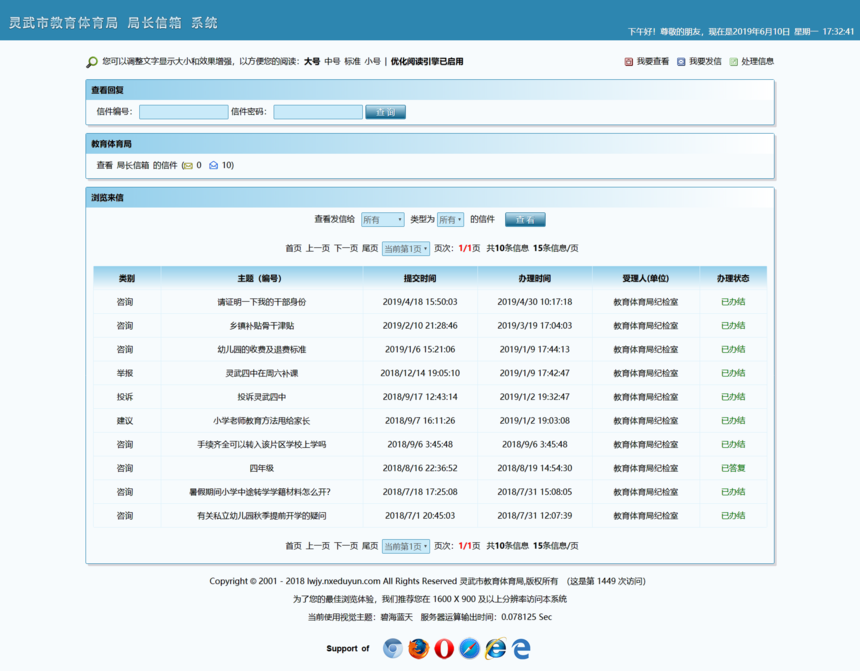Click the Chrome browser icon in footer
860x671 pixels.
[x=393, y=649]
